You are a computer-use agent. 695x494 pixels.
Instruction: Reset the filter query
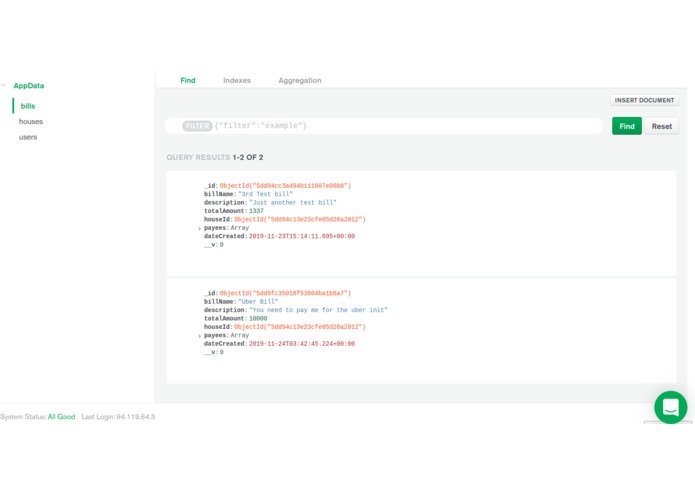click(x=661, y=126)
